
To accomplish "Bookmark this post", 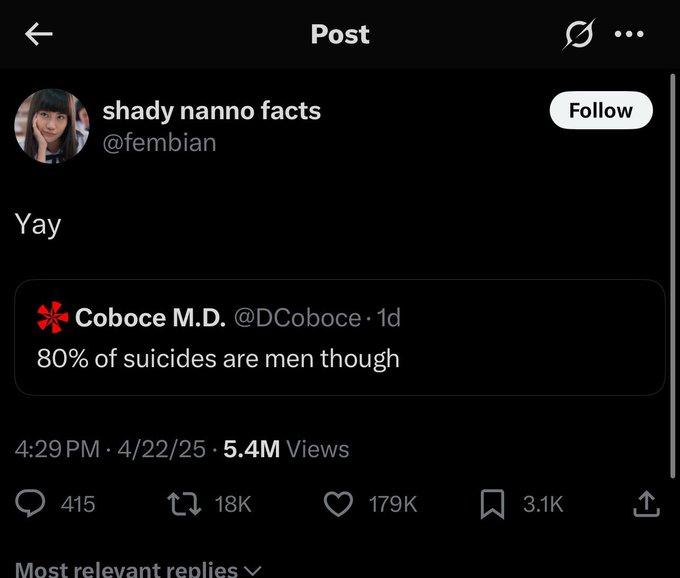I will click(x=490, y=503).
